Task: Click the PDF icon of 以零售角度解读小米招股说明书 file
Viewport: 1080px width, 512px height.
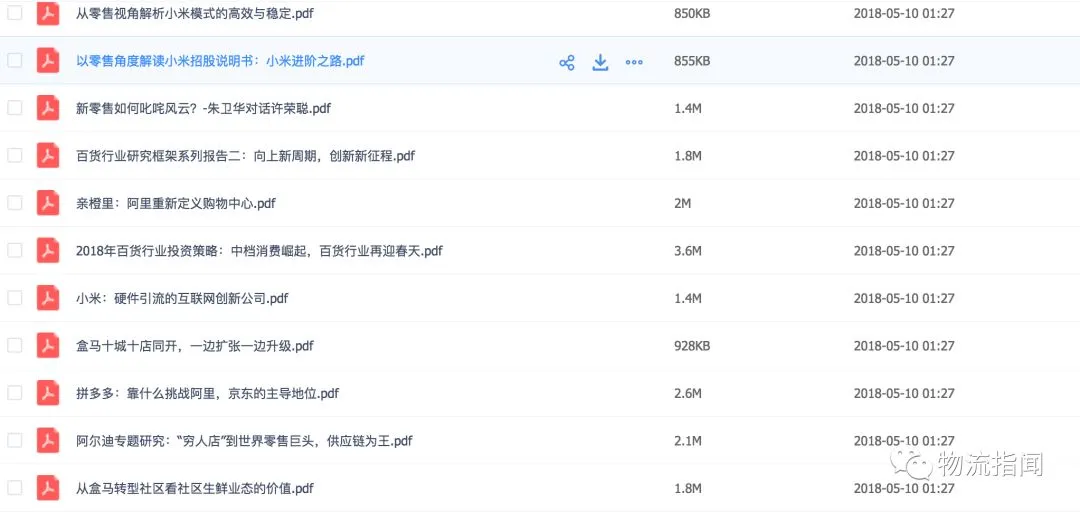Action: (48, 61)
